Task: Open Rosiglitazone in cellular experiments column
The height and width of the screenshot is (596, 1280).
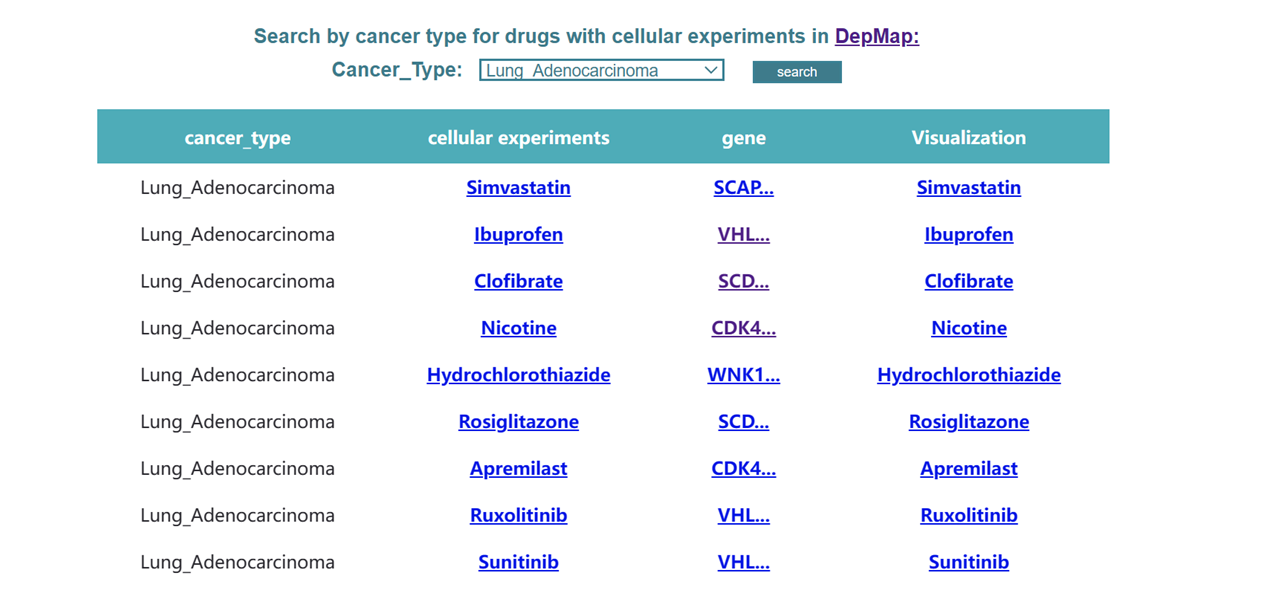Action: [518, 422]
